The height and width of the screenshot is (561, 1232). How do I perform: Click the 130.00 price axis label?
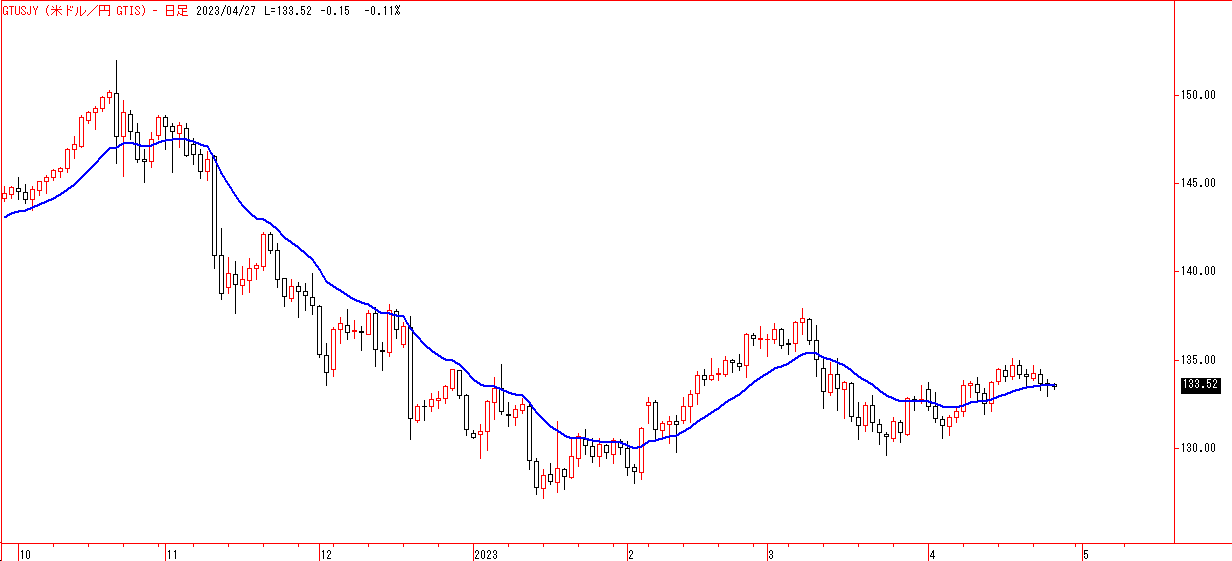coord(1198,448)
